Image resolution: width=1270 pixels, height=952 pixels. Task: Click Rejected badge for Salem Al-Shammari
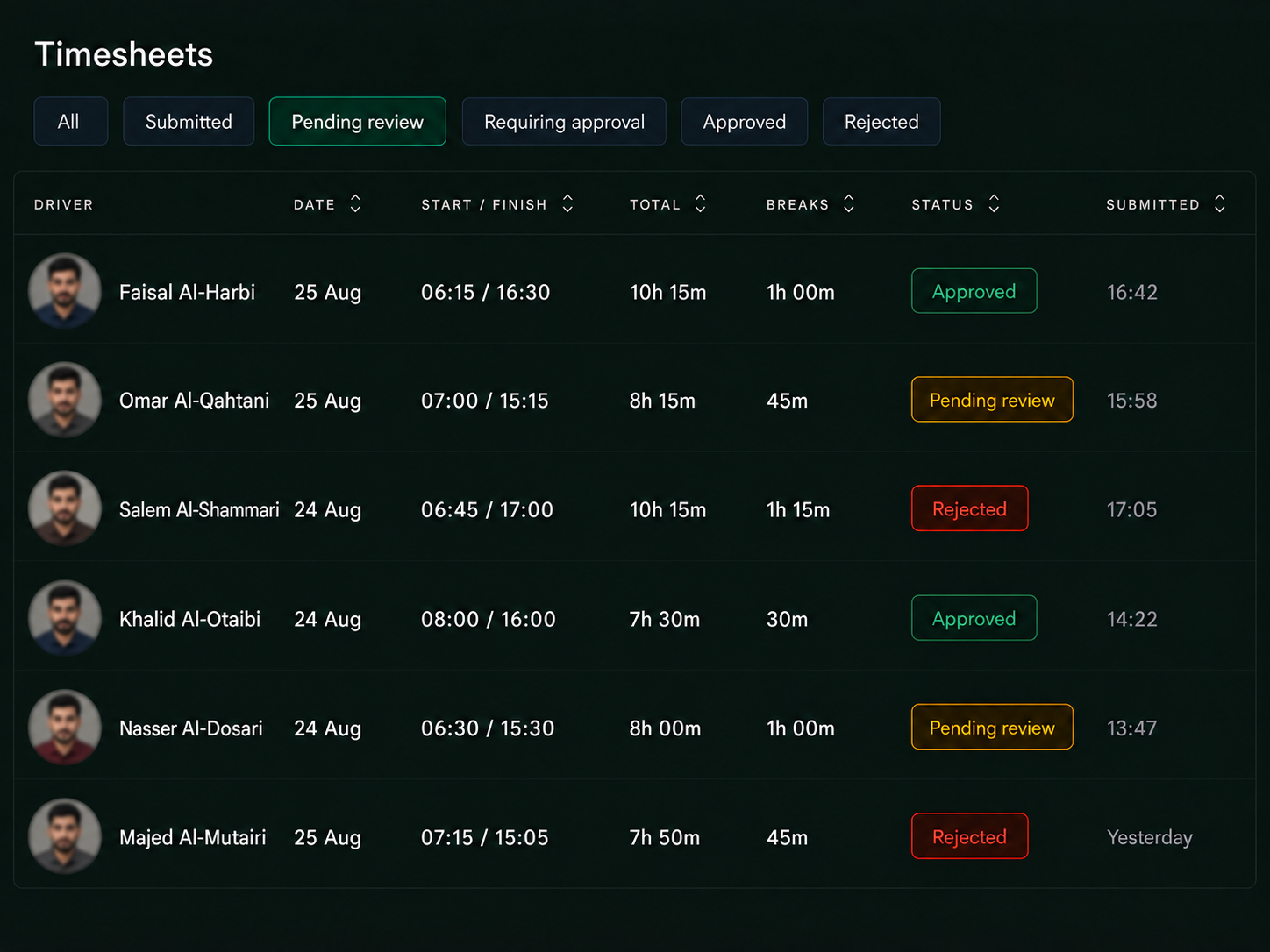pos(969,508)
